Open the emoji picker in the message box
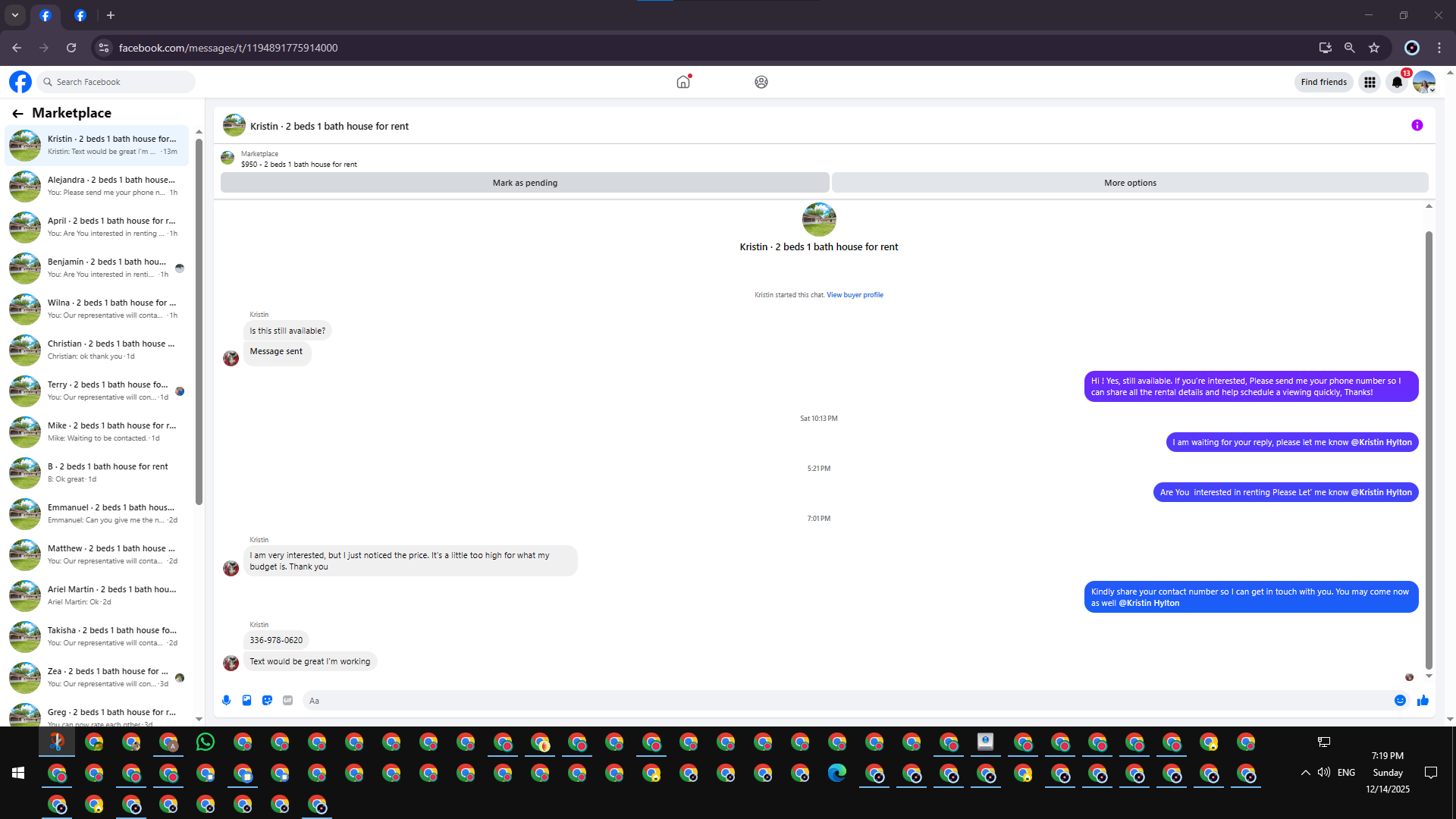Screen dimensions: 1456x819 coord(1400,701)
